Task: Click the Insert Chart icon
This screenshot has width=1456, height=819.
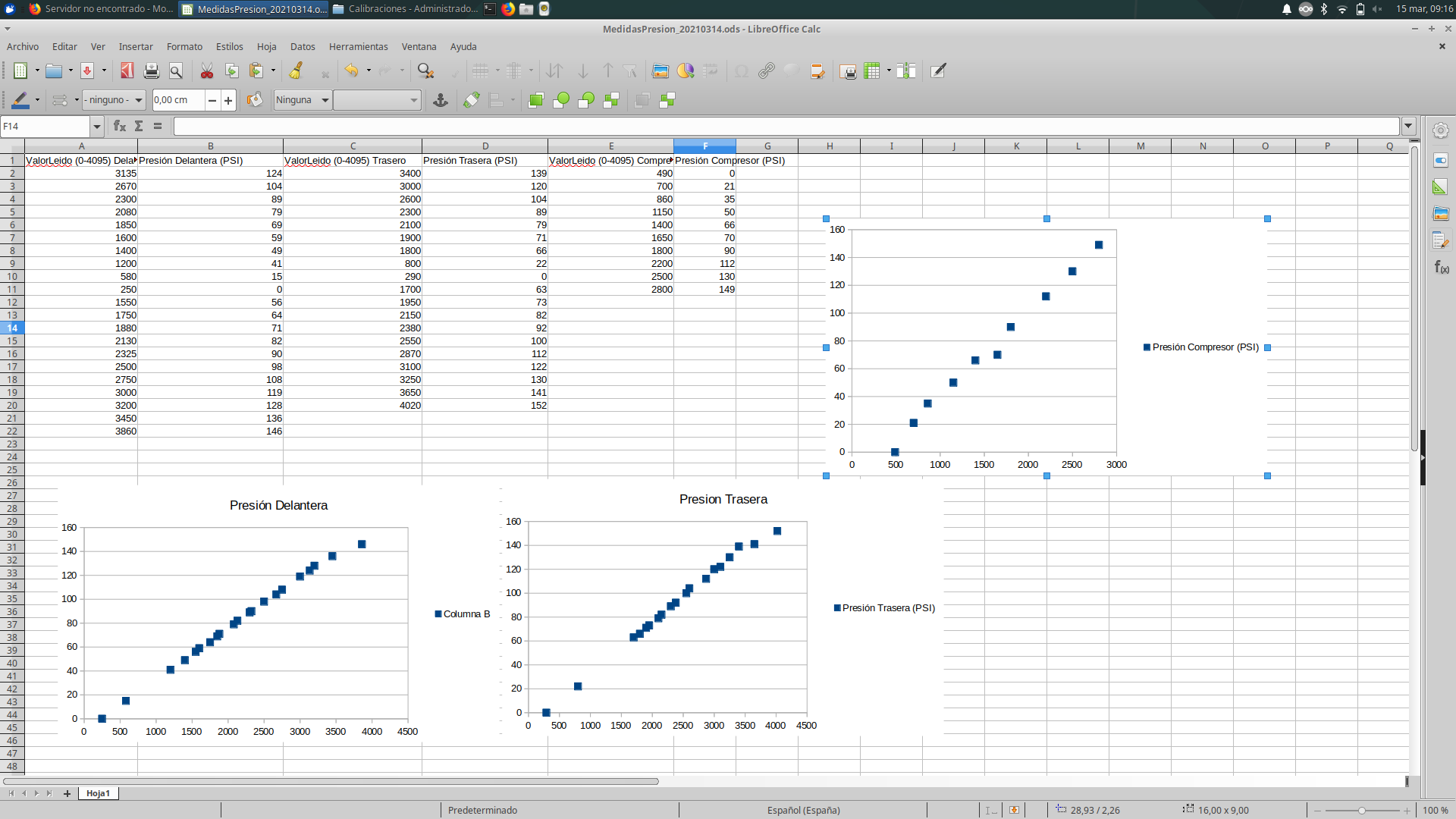Action: (686, 71)
